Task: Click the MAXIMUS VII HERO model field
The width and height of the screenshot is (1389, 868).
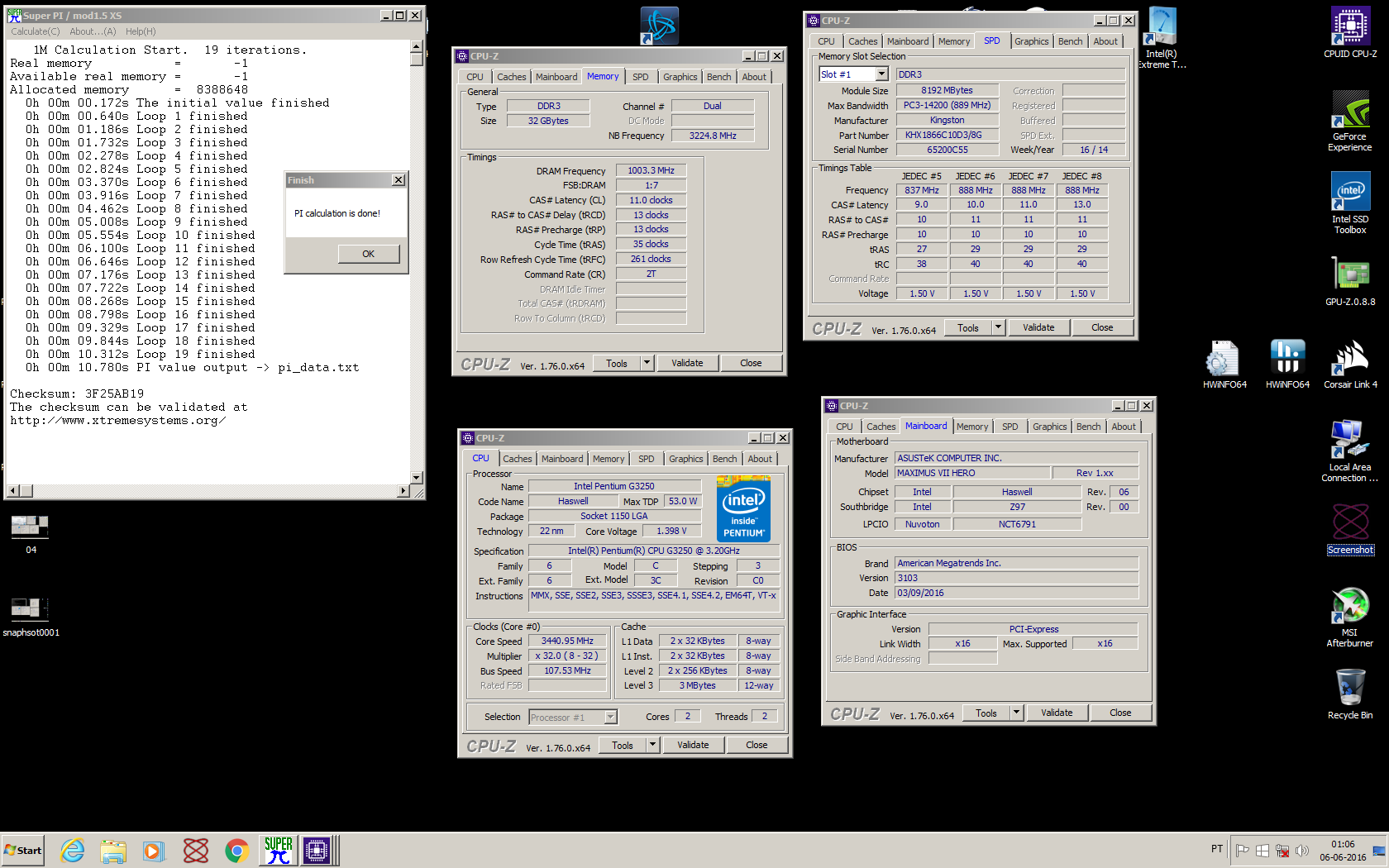Action: click(972, 473)
